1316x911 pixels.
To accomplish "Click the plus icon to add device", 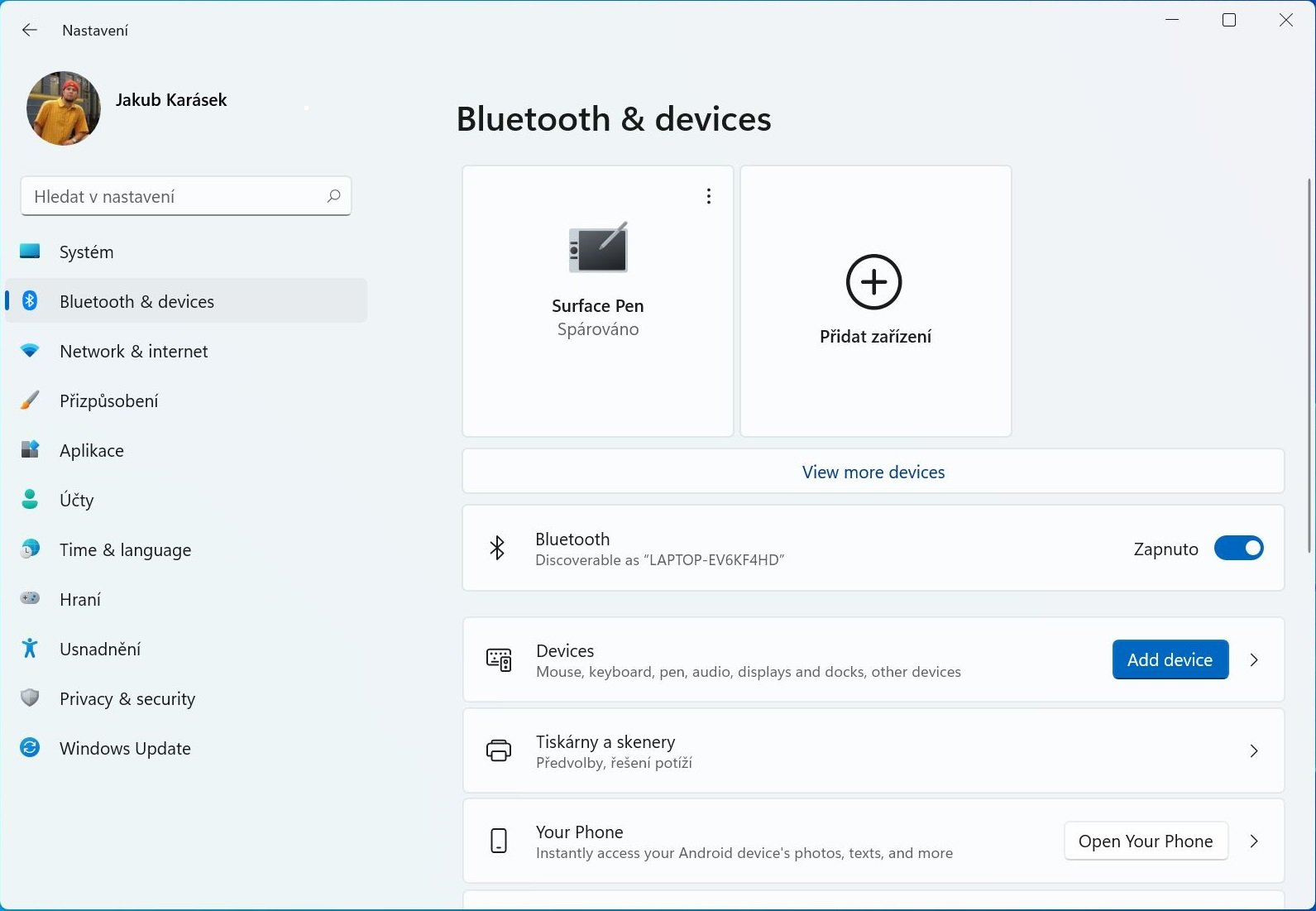I will pyautogui.click(x=874, y=282).
